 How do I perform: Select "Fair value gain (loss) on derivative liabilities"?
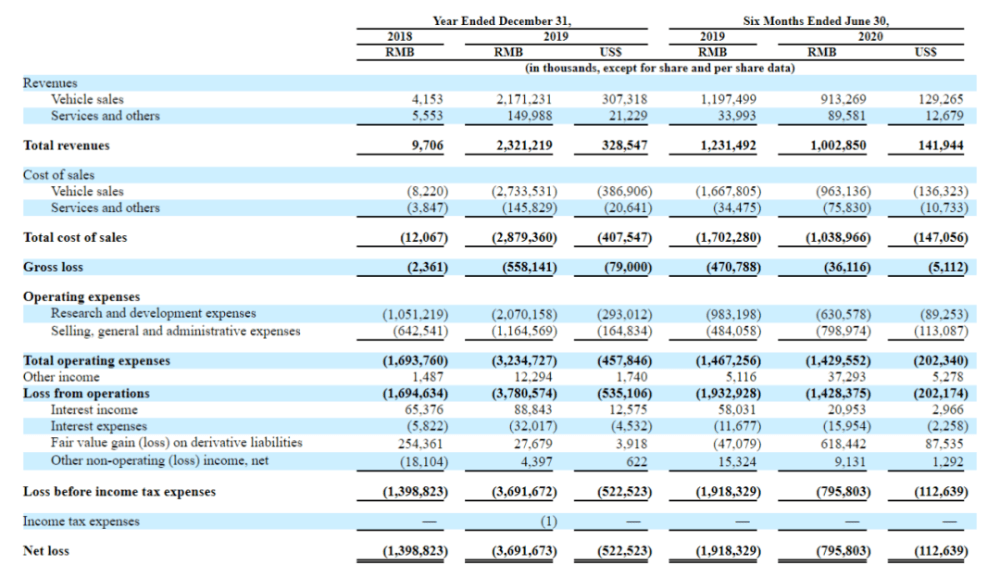point(177,443)
